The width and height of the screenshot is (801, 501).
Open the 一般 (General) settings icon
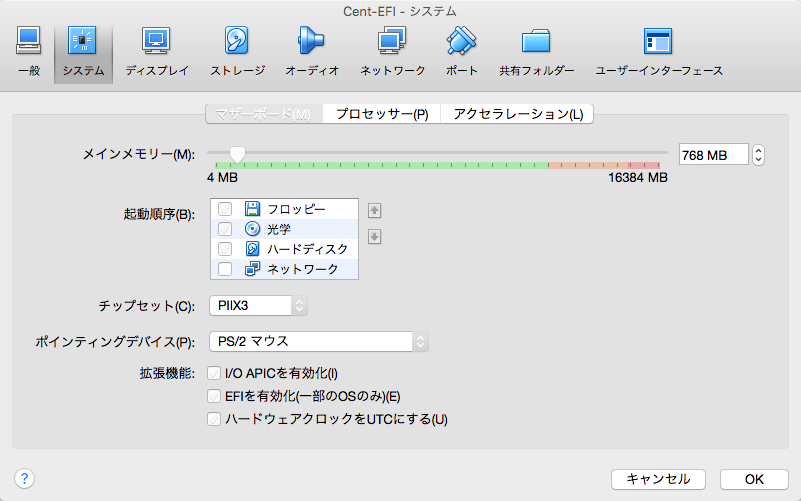(x=29, y=41)
